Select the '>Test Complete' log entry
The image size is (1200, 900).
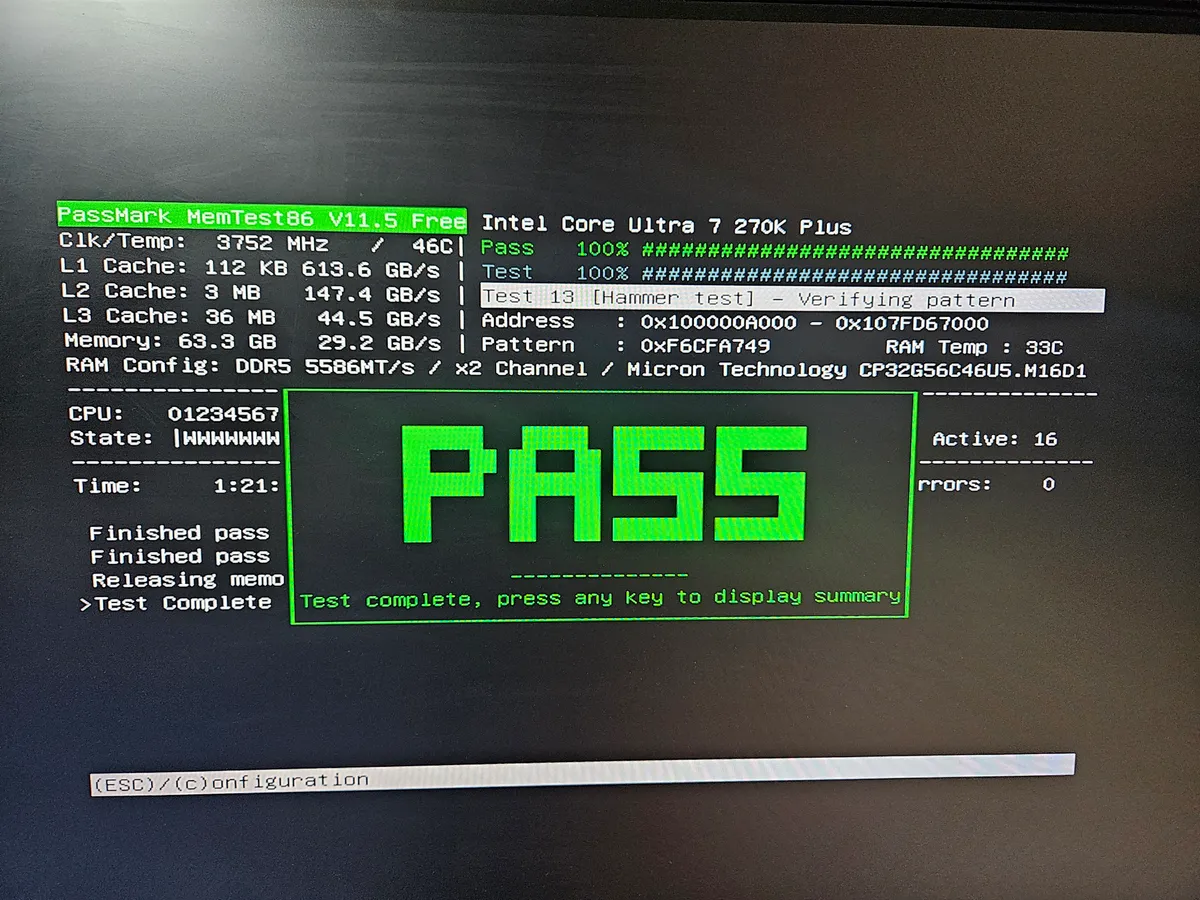pyautogui.click(x=176, y=603)
